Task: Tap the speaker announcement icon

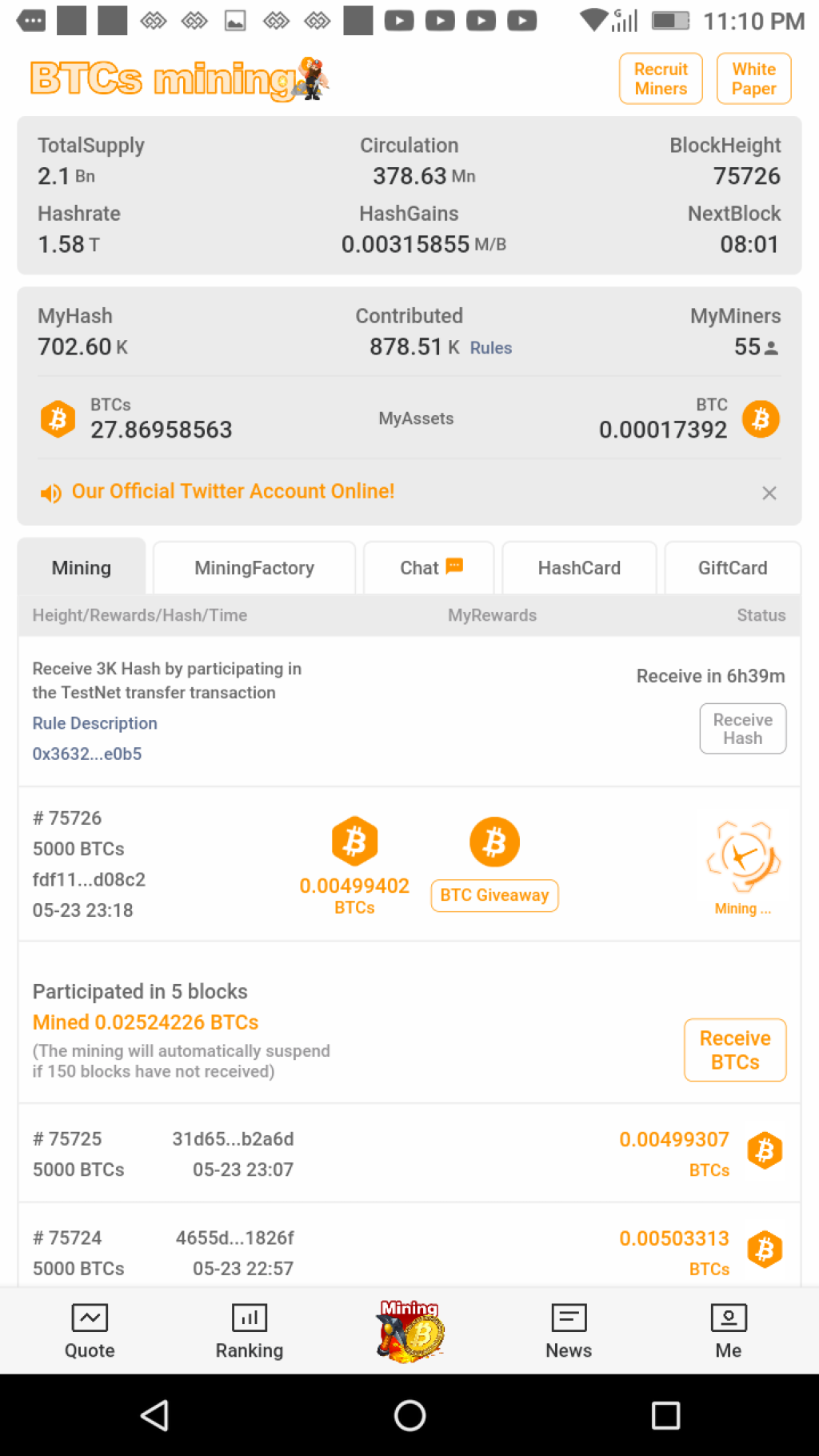Action: pos(51,493)
